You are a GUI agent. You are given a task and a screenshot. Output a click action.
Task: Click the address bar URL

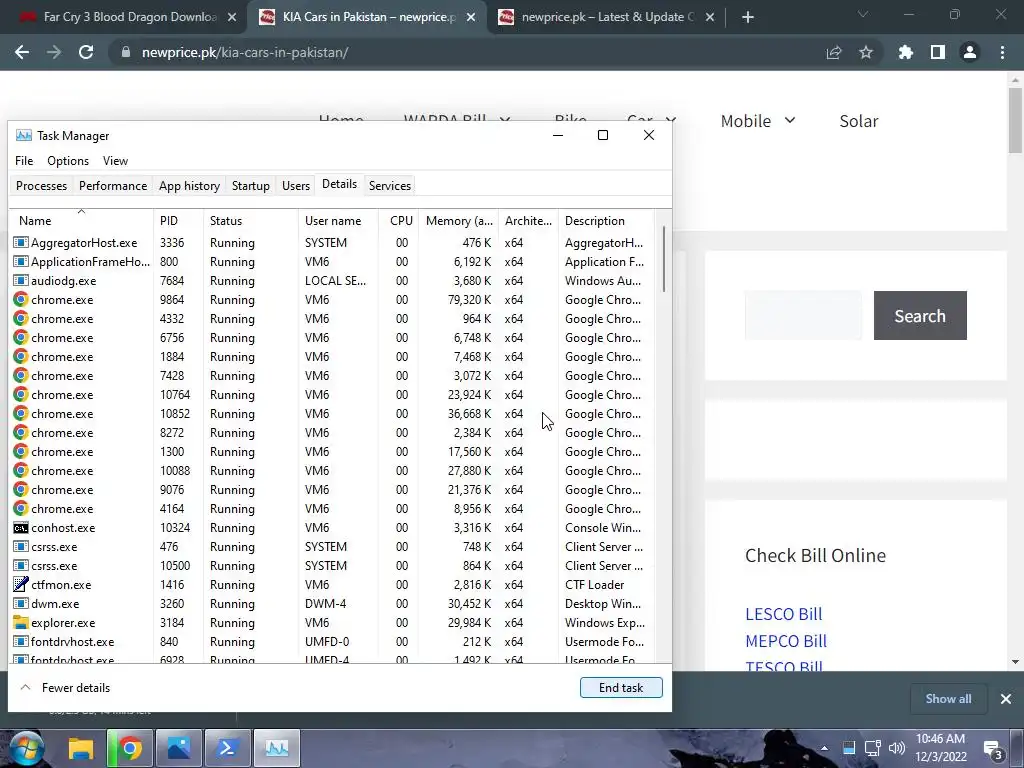[245, 52]
